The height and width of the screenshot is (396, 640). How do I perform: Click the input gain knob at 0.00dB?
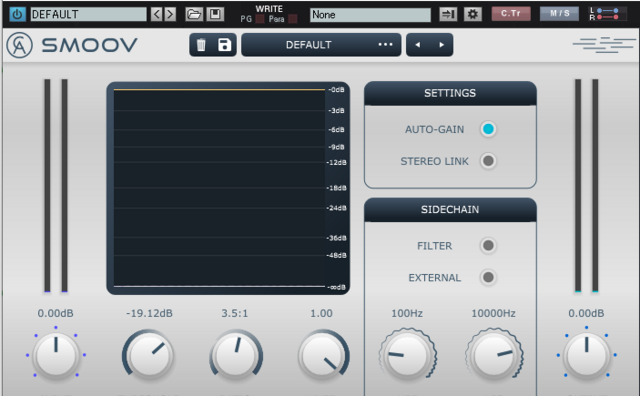tap(56, 355)
